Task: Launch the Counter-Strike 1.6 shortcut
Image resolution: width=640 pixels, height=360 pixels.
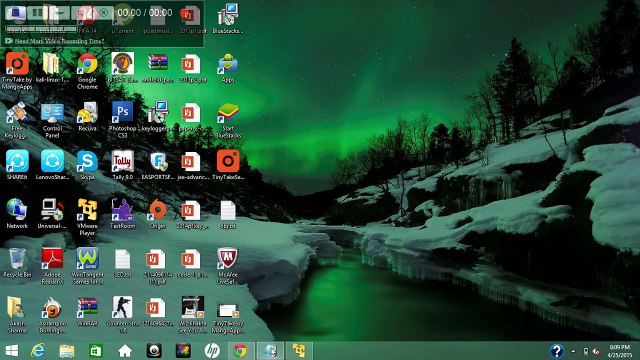Action: pyautogui.click(x=122, y=314)
